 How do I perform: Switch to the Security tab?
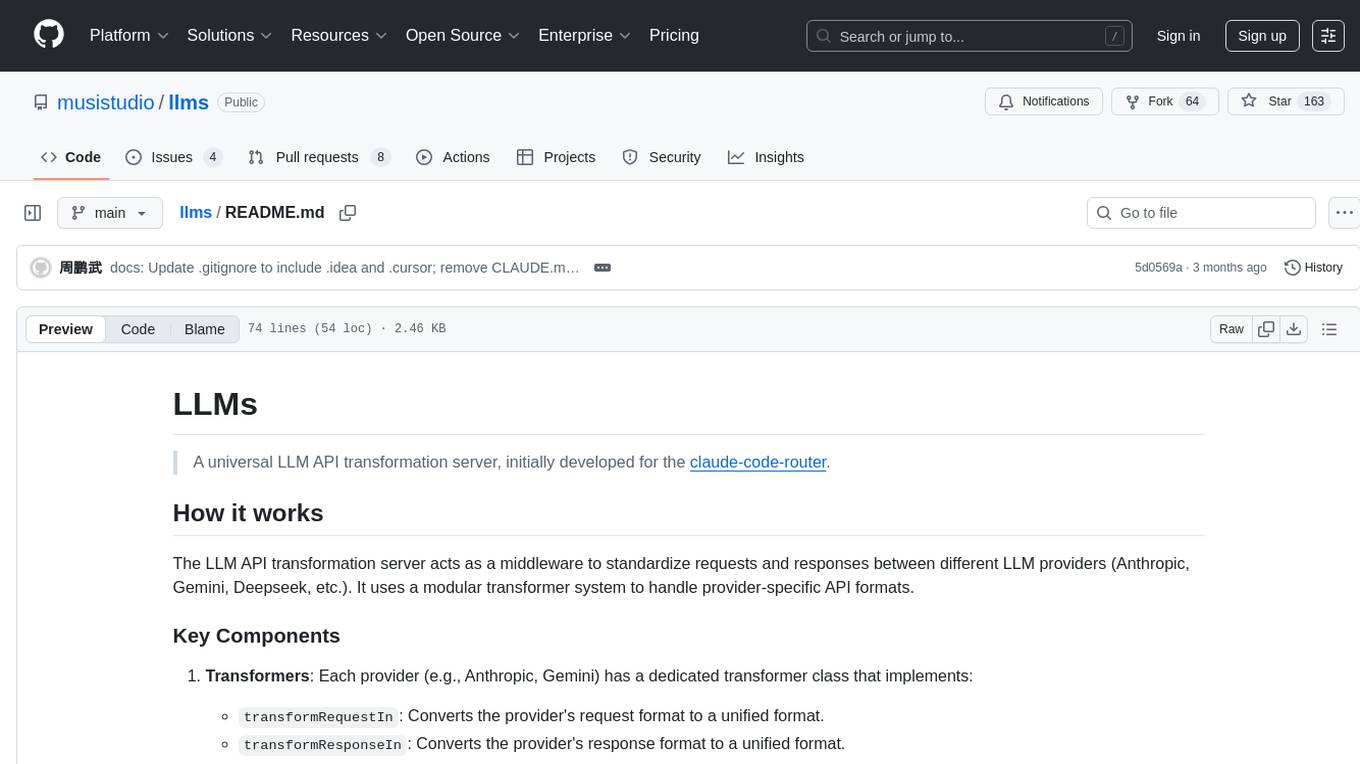tap(662, 157)
